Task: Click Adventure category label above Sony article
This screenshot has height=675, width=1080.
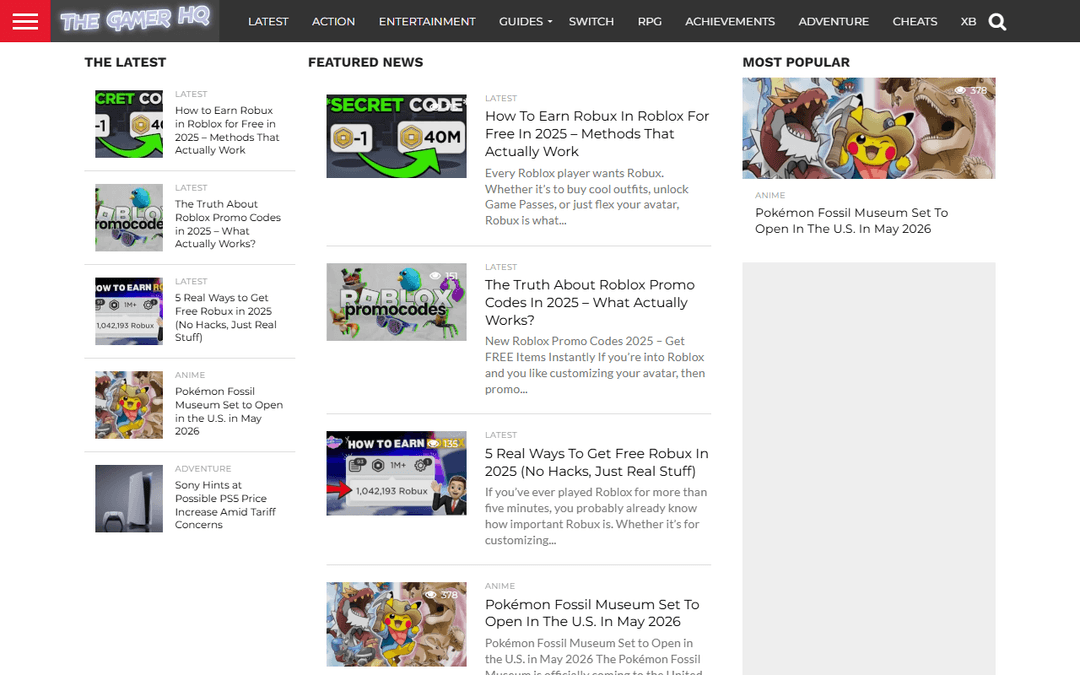Action: tap(203, 468)
